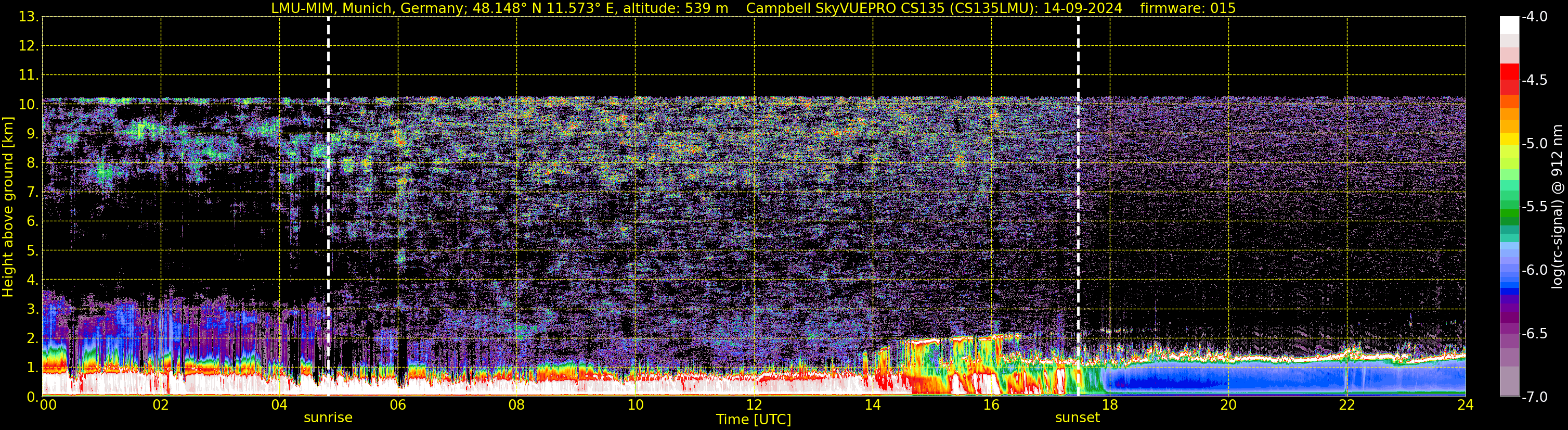Click the 18 hour tick label
The image size is (1568, 430).
pos(1110,405)
